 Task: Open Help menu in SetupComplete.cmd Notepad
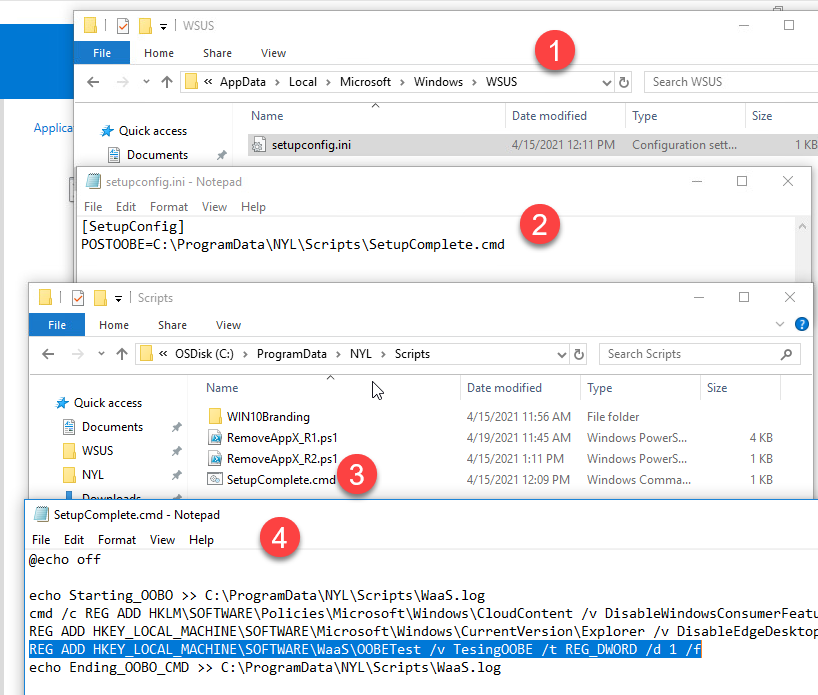(x=201, y=540)
